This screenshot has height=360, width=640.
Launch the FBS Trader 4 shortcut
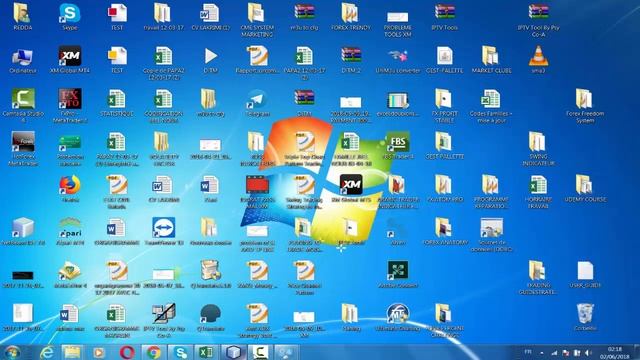(x=398, y=145)
